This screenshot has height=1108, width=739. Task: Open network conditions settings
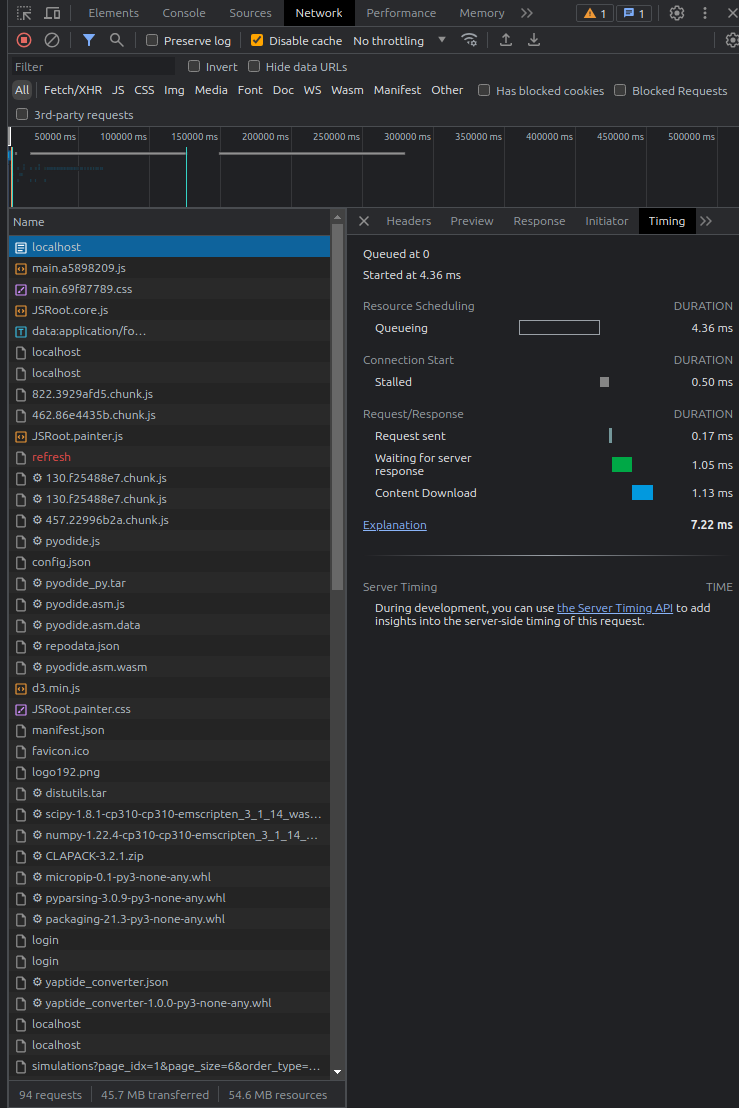tap(470, 40)
